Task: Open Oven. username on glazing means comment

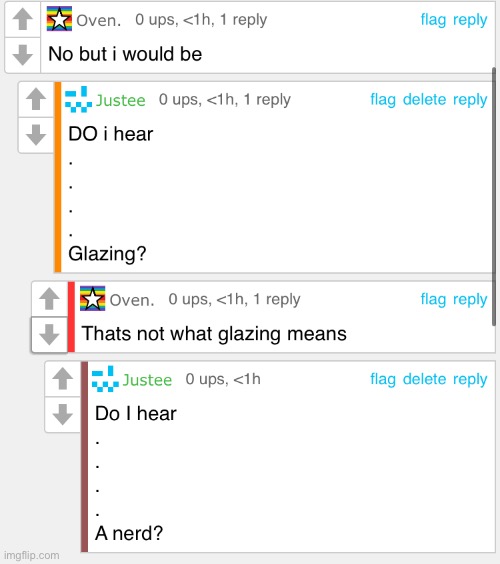Action: (x=132, y=300)
